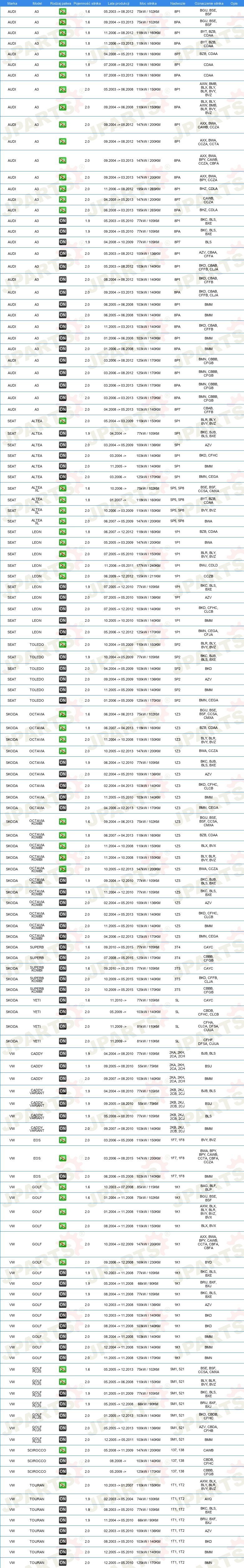
Task: Click PB fuel icon in Audi A3 1.6 8P1 row
Action: [62, 12]
